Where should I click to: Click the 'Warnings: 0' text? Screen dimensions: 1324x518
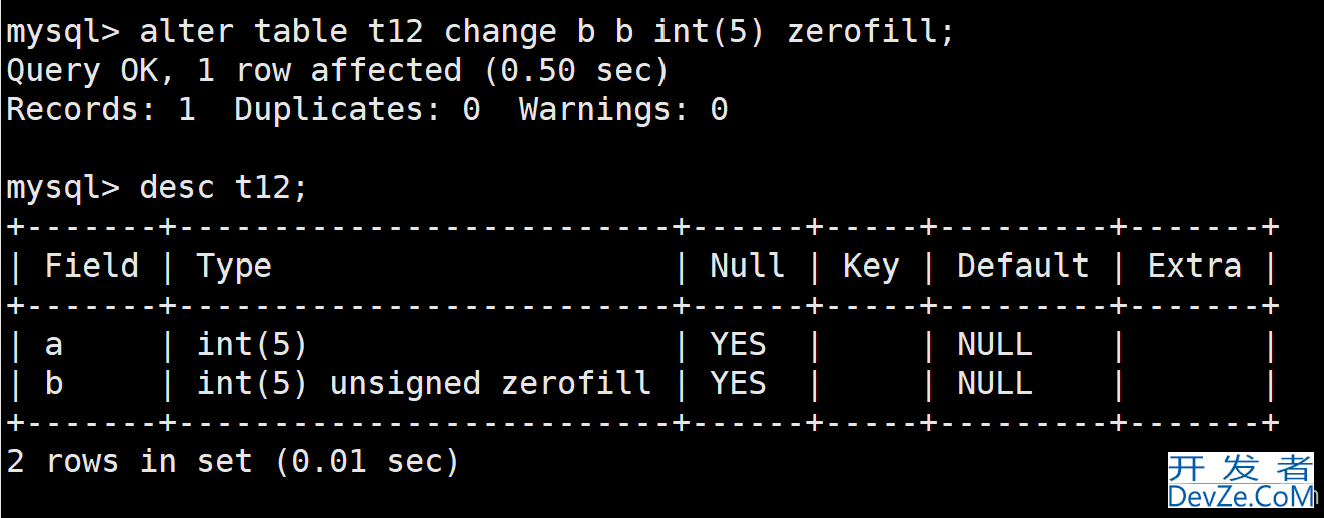click(623, 110)
